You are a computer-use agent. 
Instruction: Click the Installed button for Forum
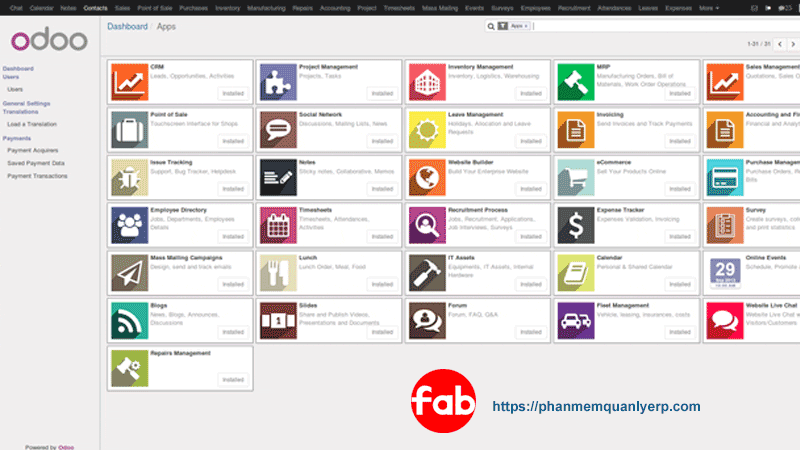pos(531,332)
